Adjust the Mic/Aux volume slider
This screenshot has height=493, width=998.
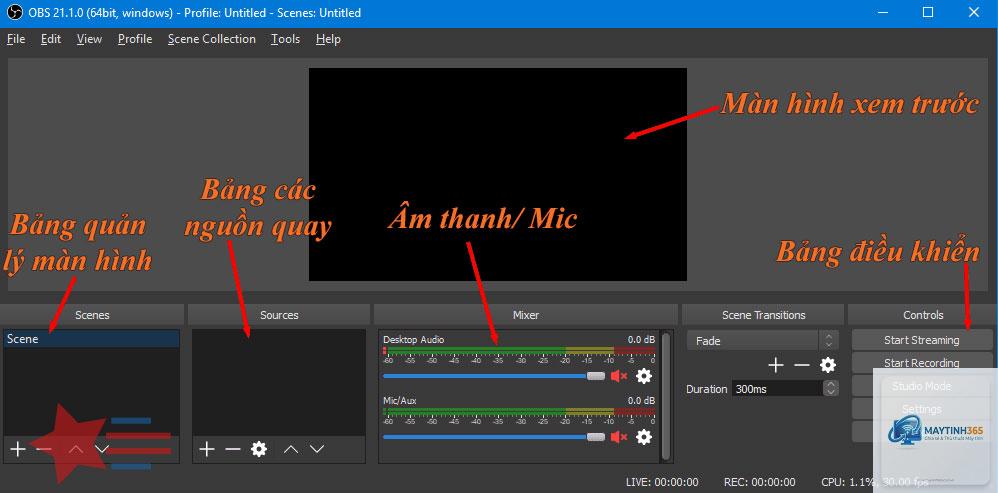[x=494, y=437]
